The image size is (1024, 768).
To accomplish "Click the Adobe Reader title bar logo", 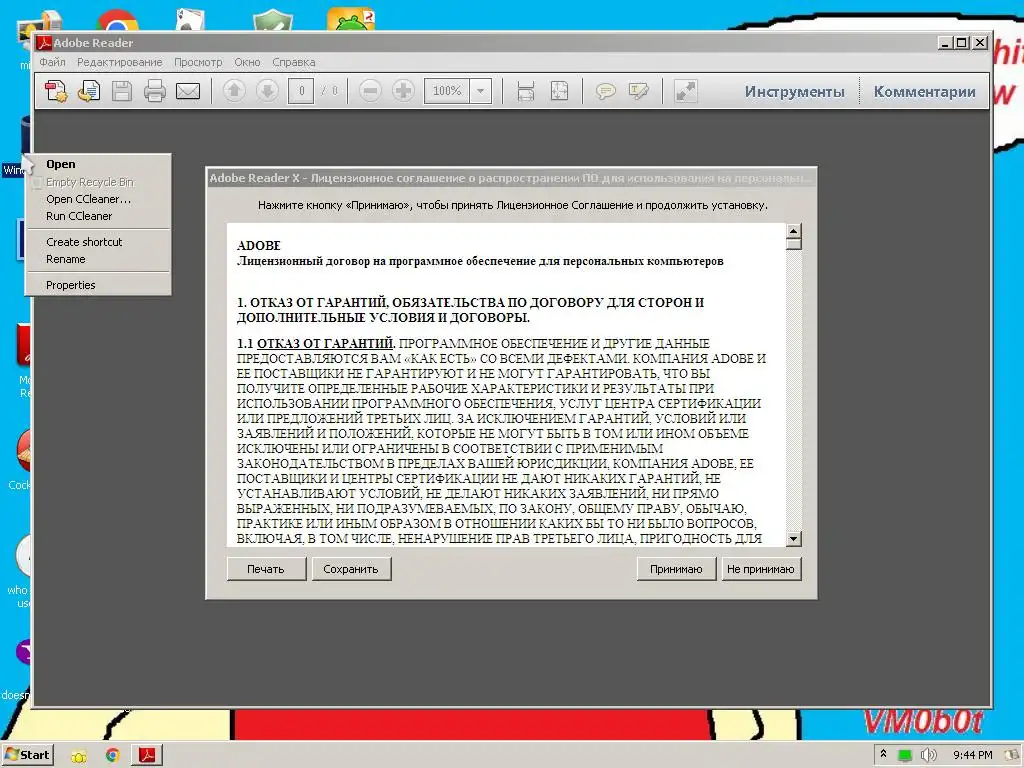I will tap(44, 42).
